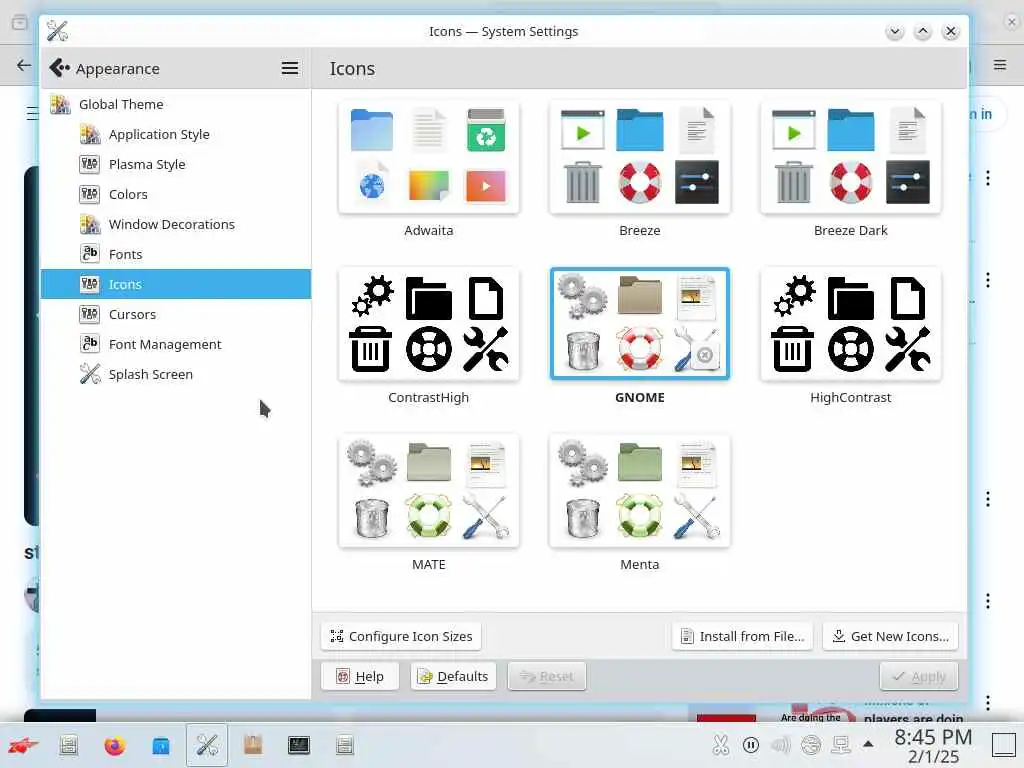1024x768 pixels.
Task: Open Colors settings
Action: 175,195
